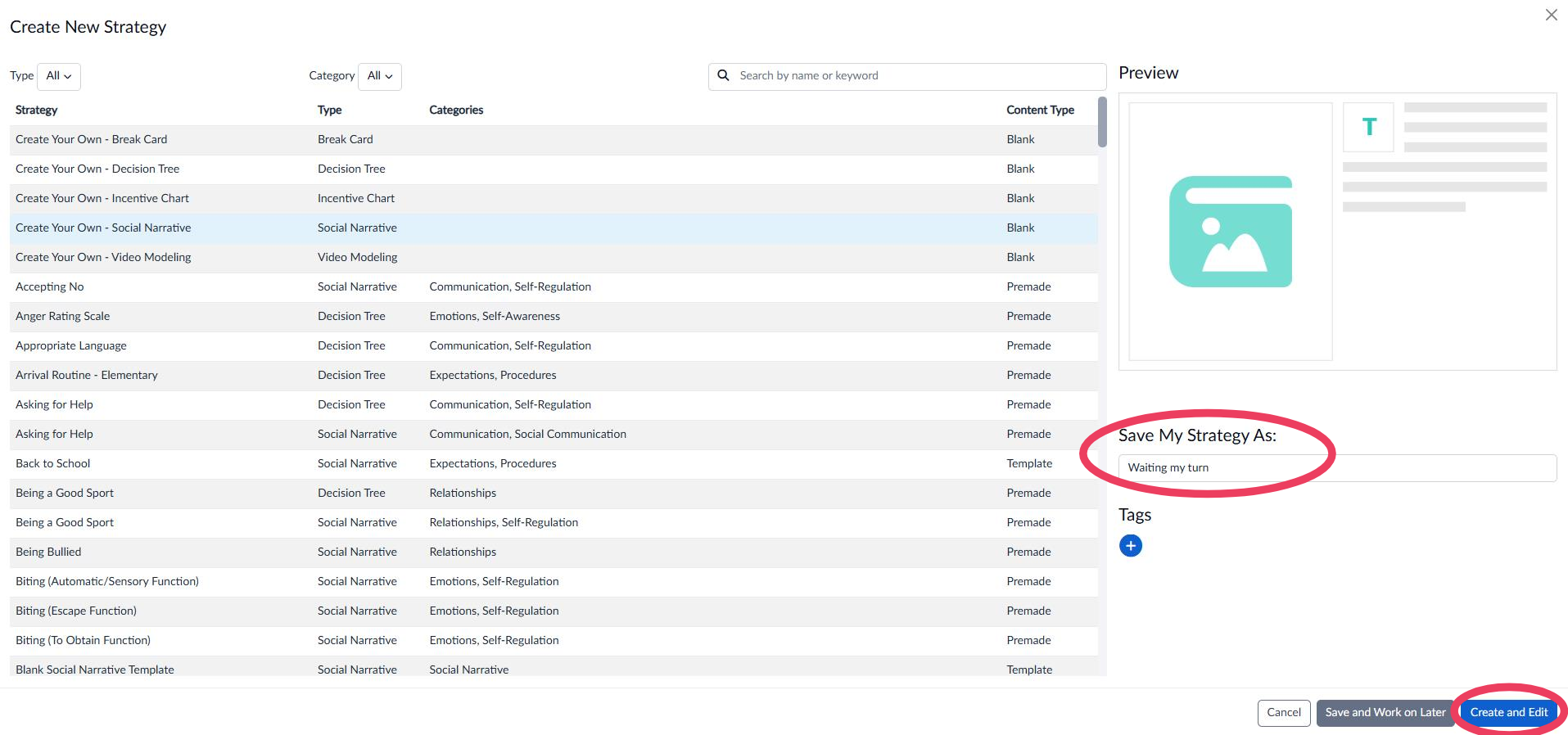Click the blue plus icon under Tags
The height and width of the screenshot is (735, 1568).
pos(1130,546)
